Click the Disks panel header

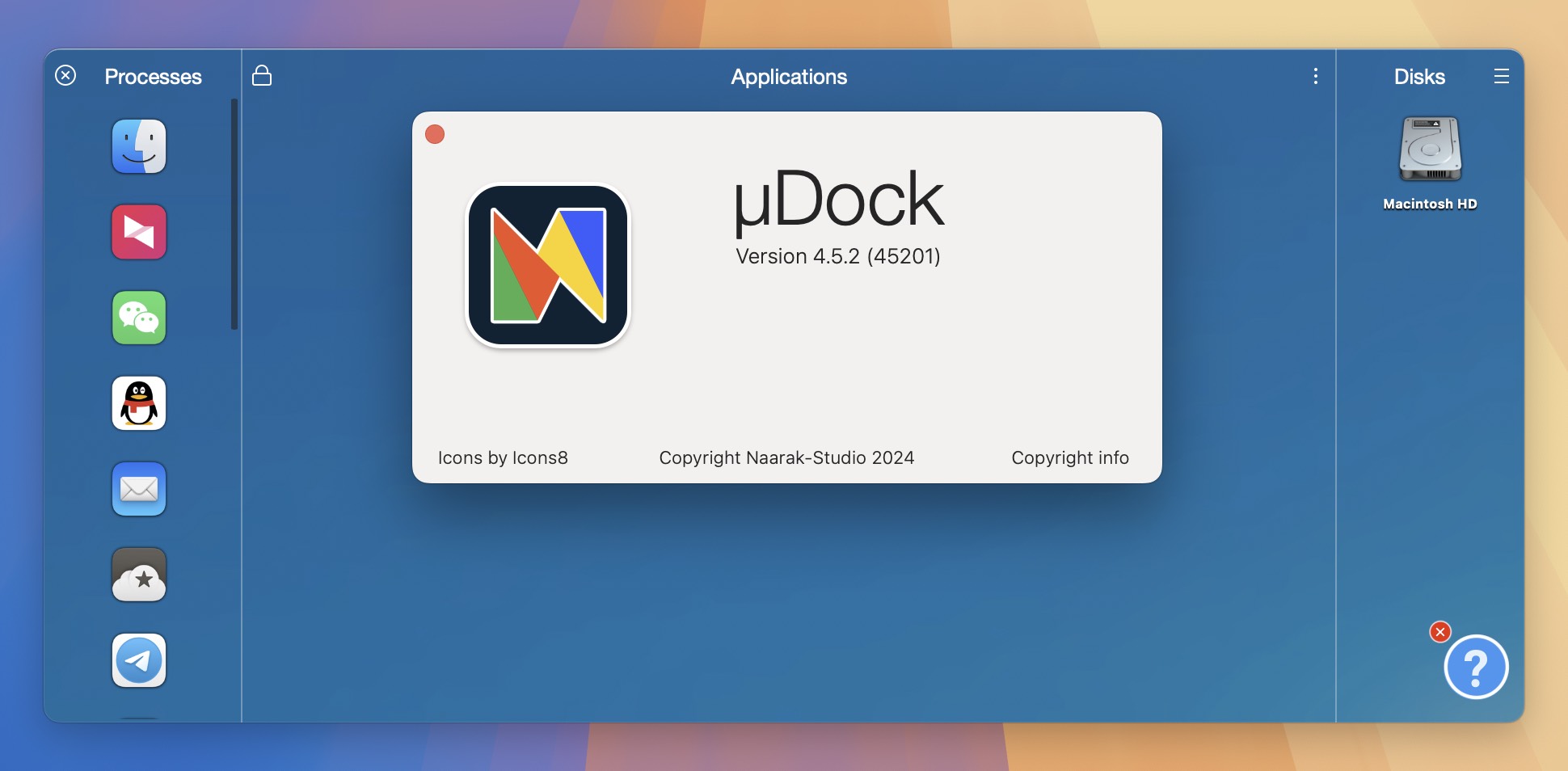[x=1419, y=77]
